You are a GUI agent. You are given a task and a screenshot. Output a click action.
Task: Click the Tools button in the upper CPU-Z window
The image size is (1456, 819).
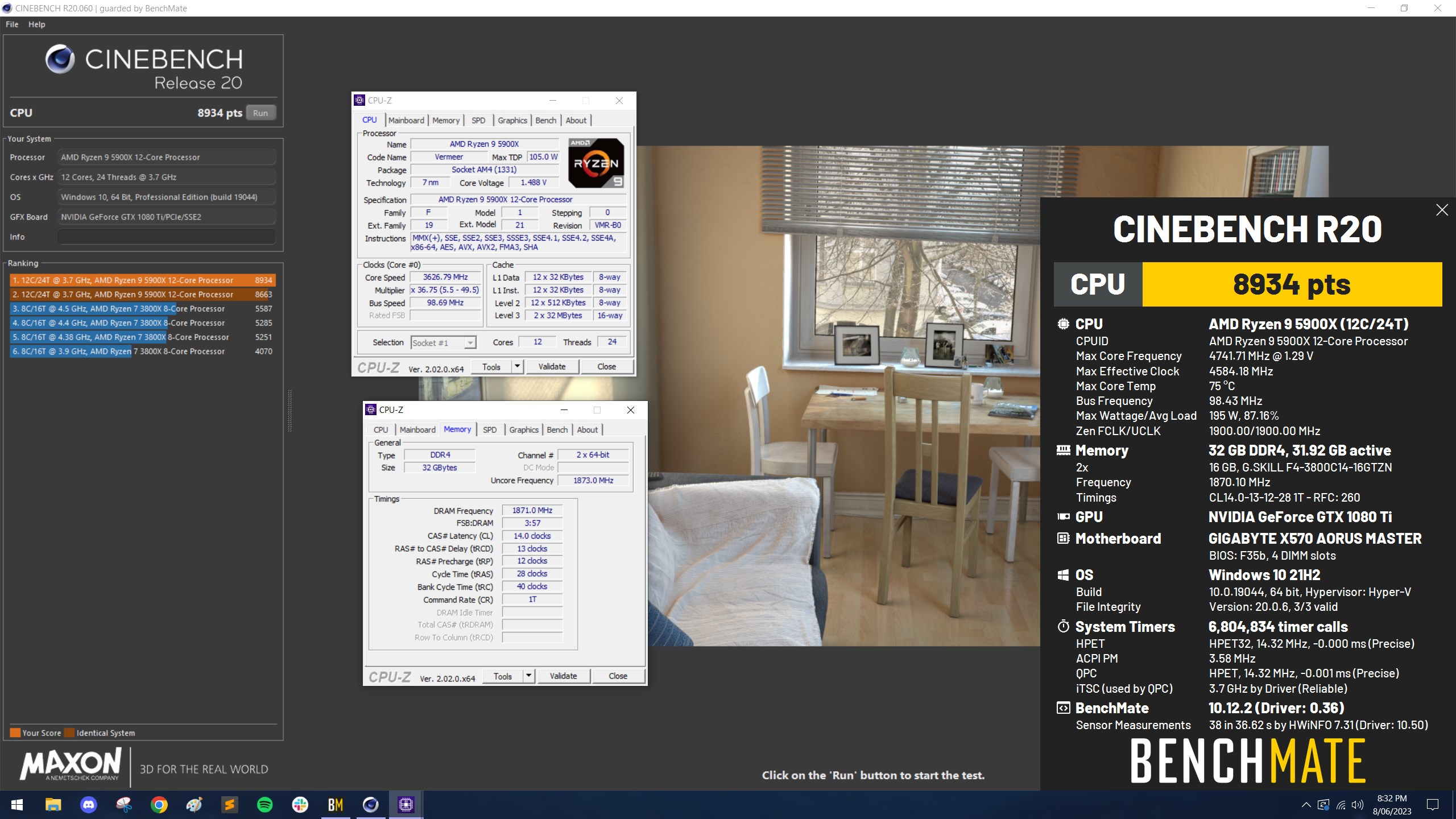point(491,366)
